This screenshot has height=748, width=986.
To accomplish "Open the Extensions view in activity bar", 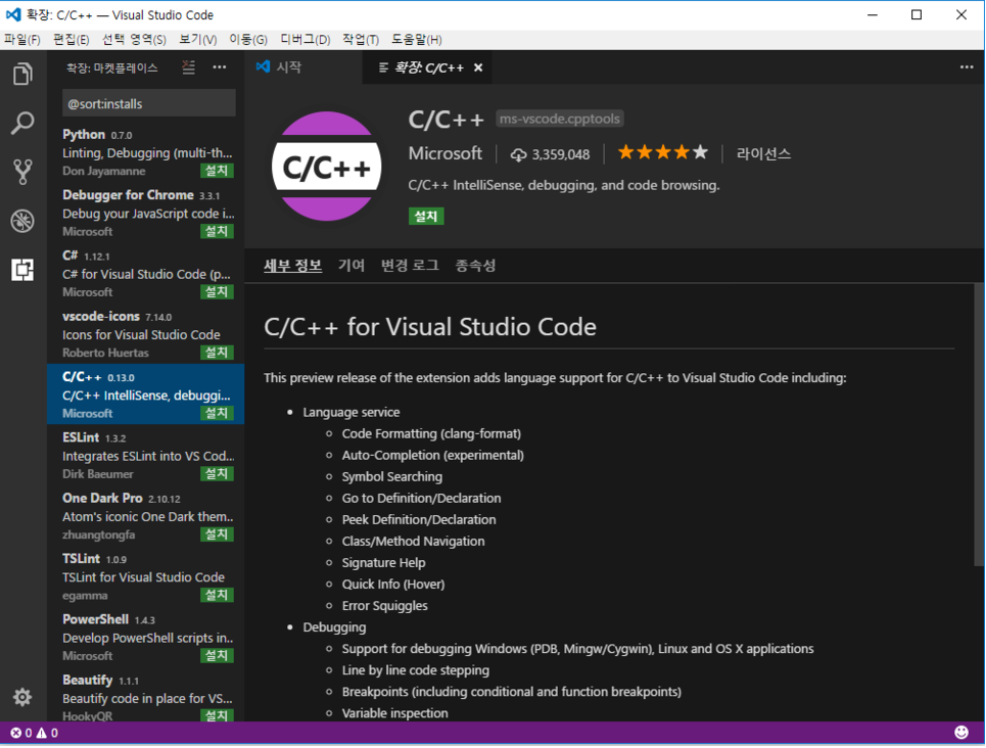I will pos(23,270).
